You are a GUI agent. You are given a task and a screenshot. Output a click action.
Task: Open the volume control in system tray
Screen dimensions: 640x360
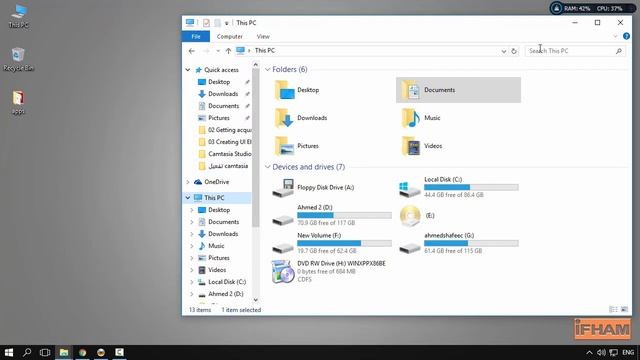[601, 352]
